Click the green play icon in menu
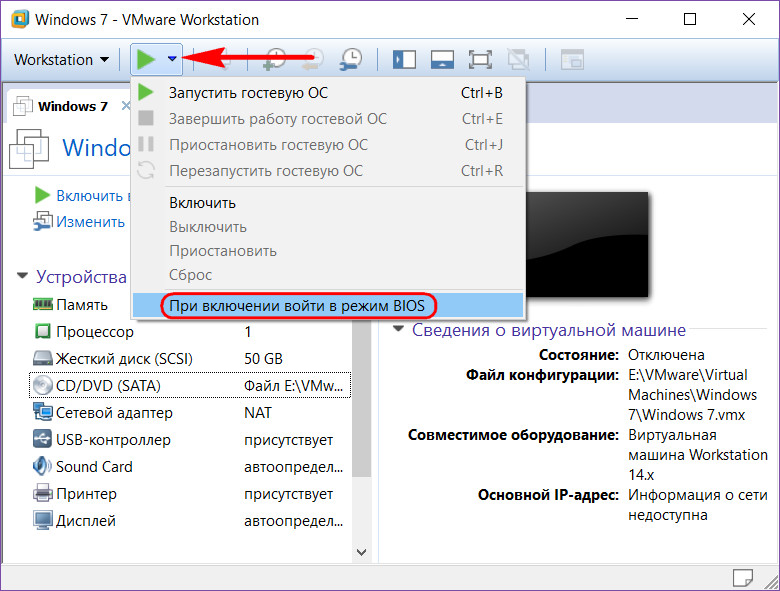The image size is (780, 591). pyautogui.click(x=145, y=92)
